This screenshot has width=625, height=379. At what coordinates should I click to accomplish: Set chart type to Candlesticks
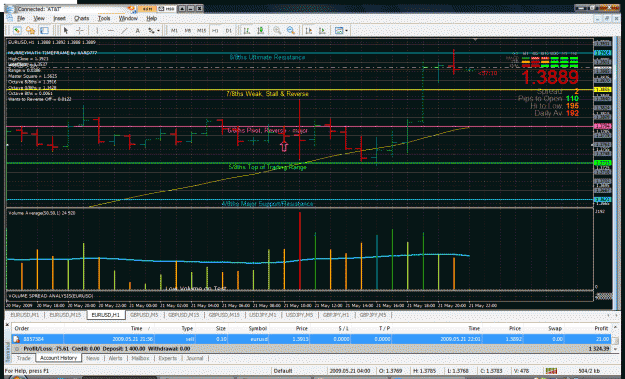tap(261, 30)
